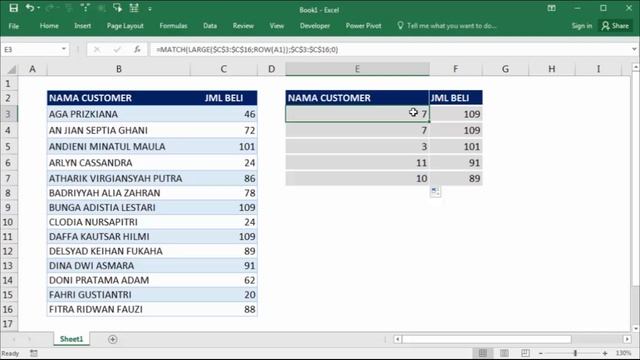Switch to the Insert tab
640x360 pixels.
pyautogui.click(x=82, y=26)
